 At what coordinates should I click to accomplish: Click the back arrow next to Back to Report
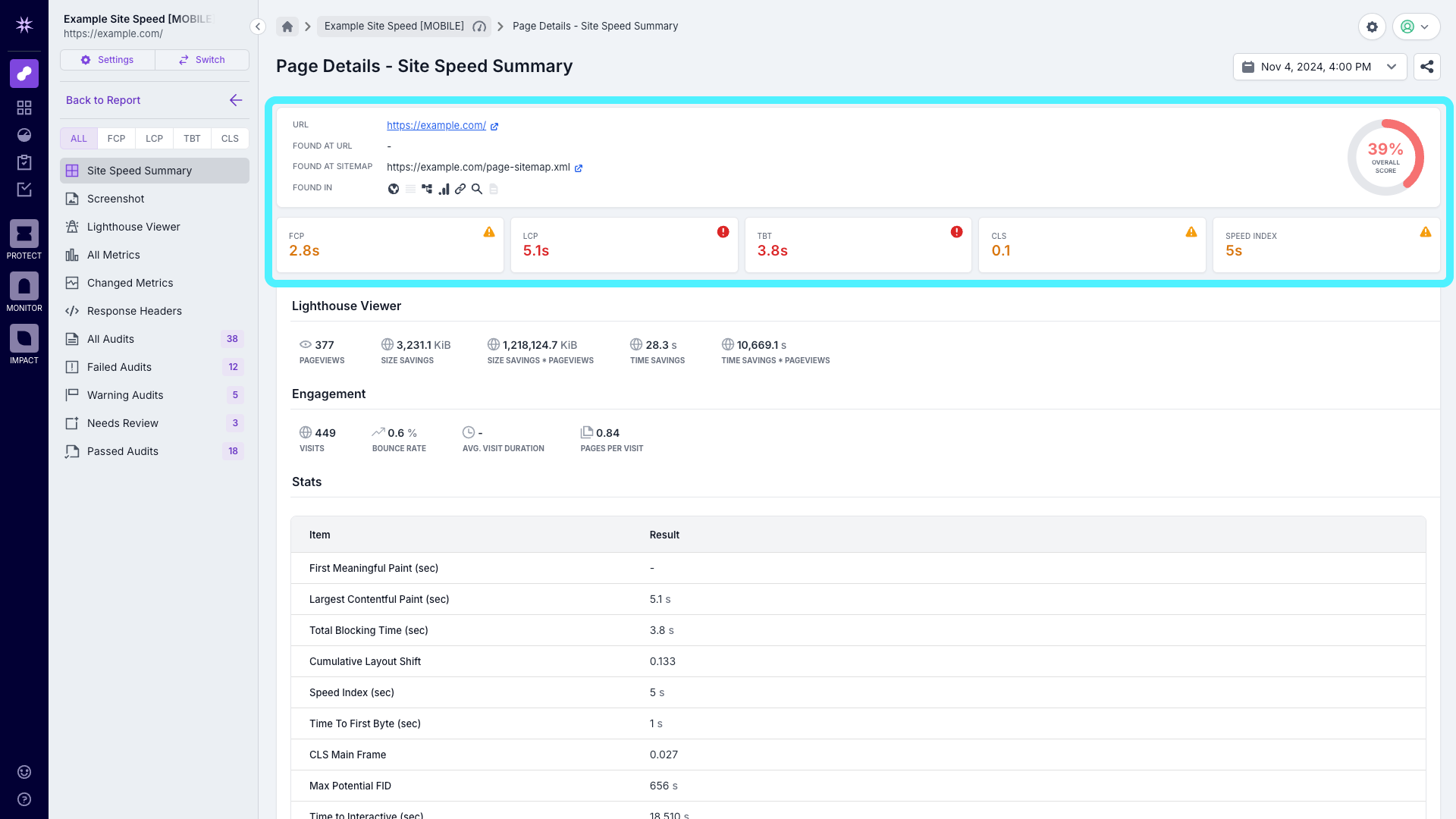[236, 100]
